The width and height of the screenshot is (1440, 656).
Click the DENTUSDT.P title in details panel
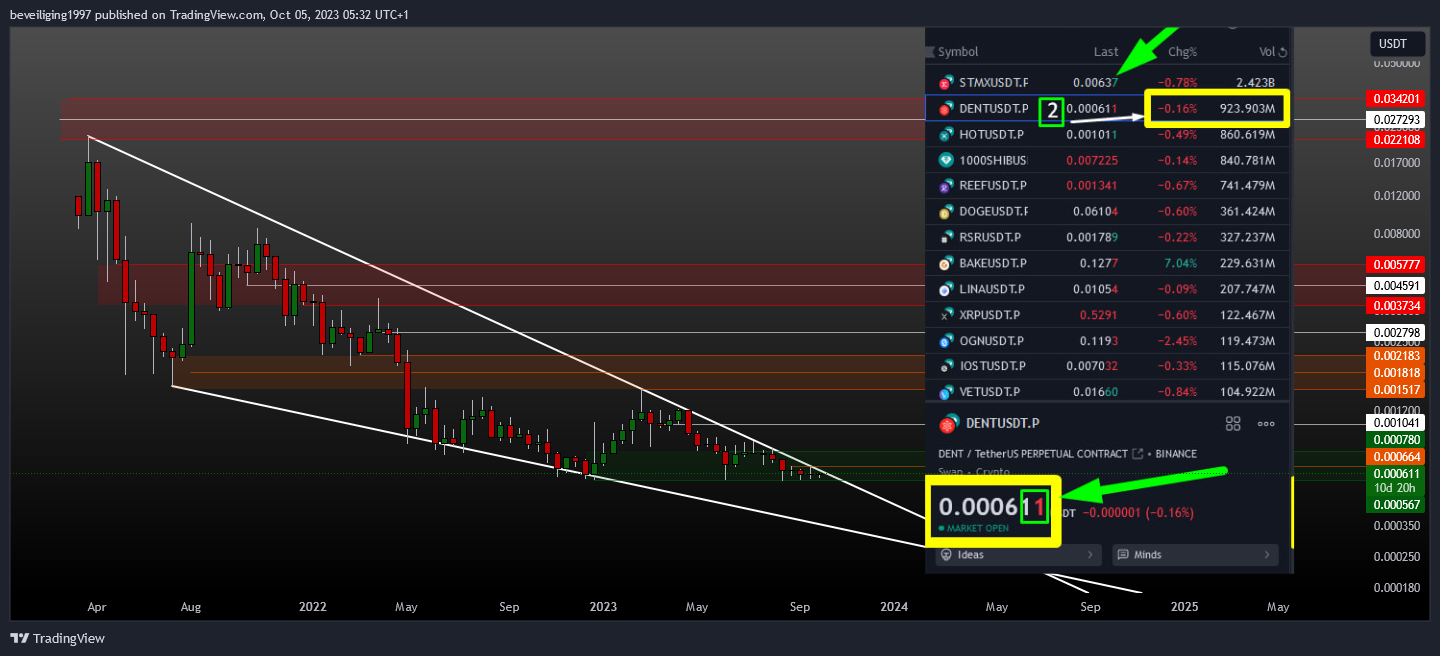[1003, 424]
